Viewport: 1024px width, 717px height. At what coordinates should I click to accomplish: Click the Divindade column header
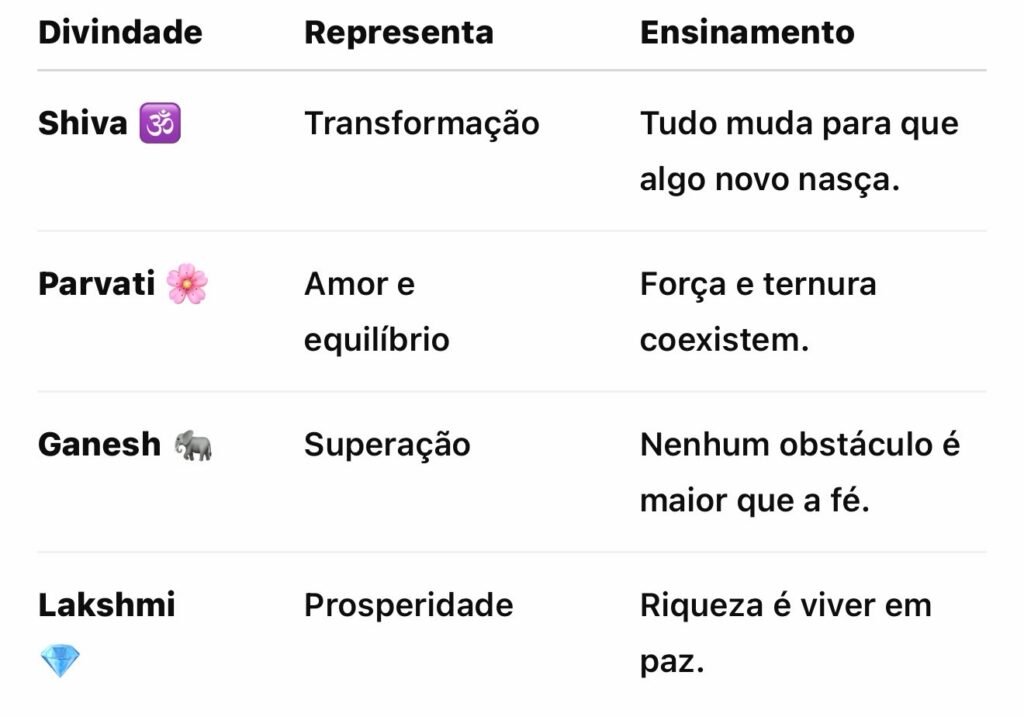point(120,32)
